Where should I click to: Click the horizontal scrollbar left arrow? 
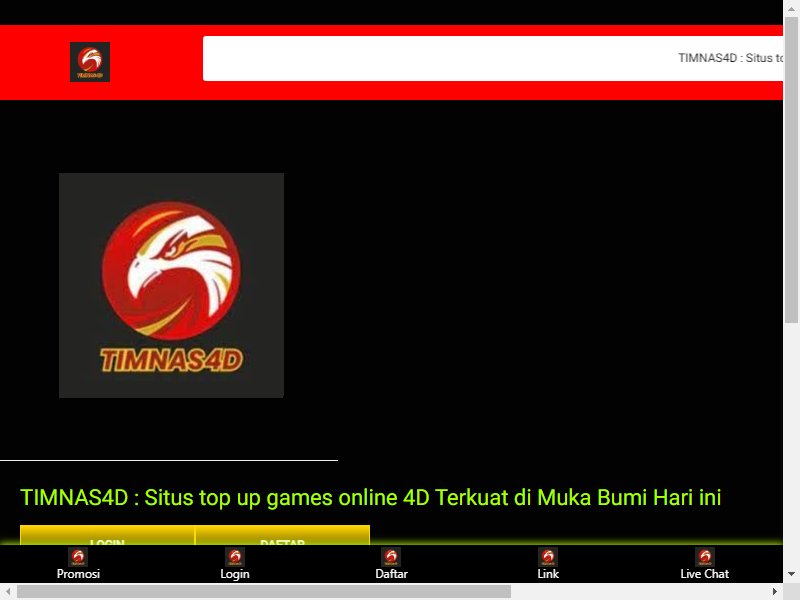8,591
